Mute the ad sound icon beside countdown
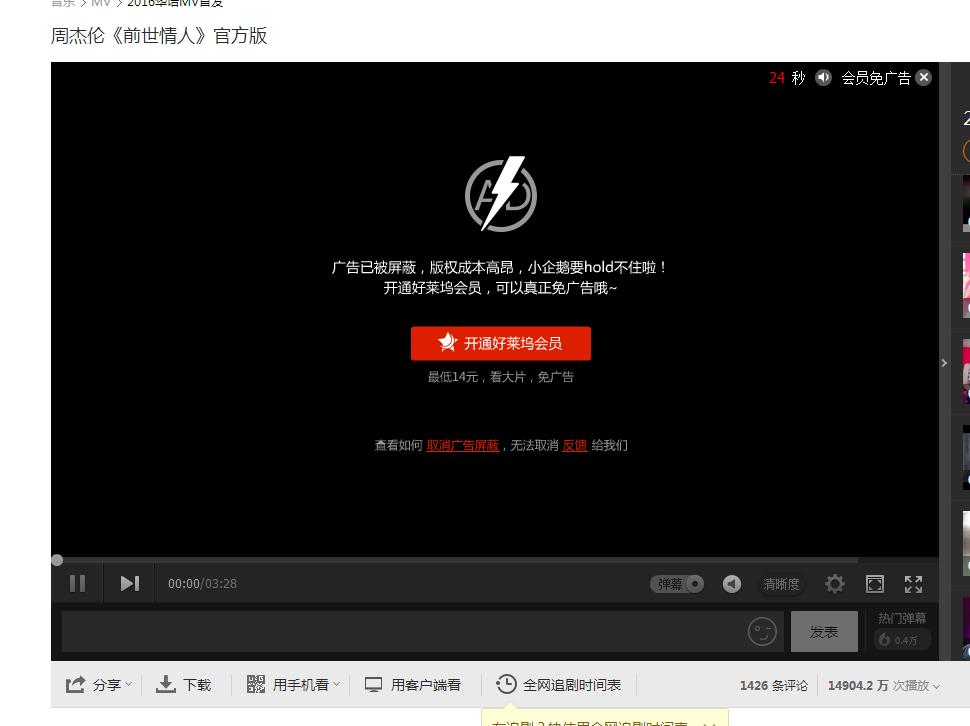 823,77
